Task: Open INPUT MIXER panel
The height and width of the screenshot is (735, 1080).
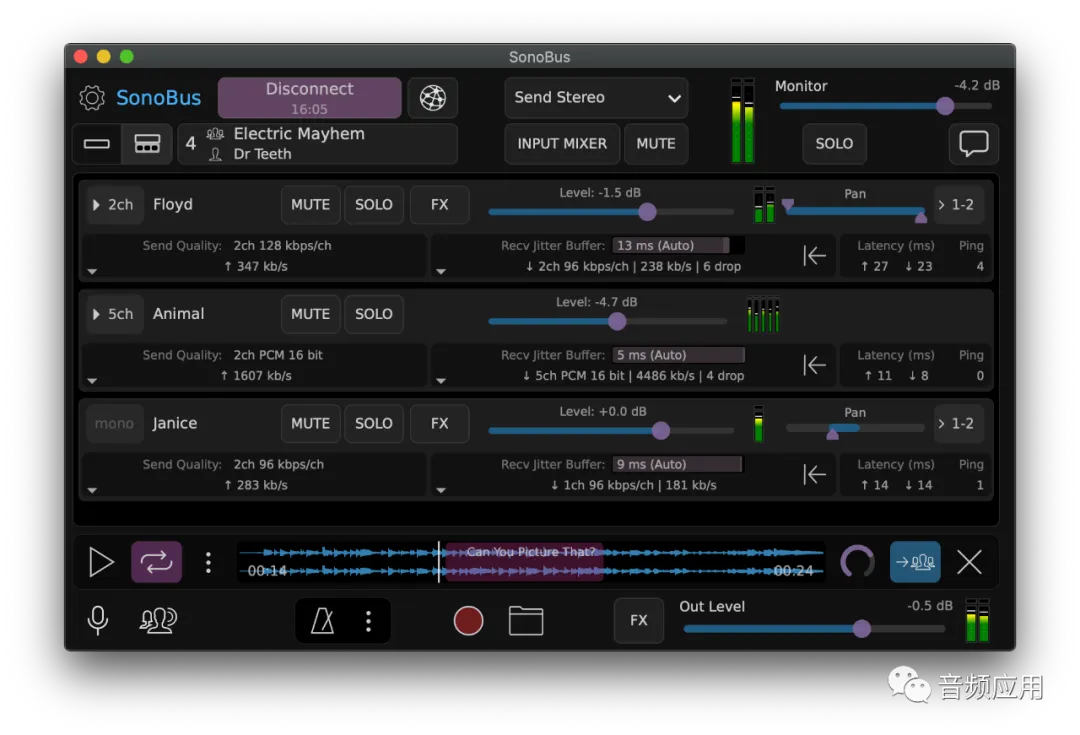Action: [562, 143]
